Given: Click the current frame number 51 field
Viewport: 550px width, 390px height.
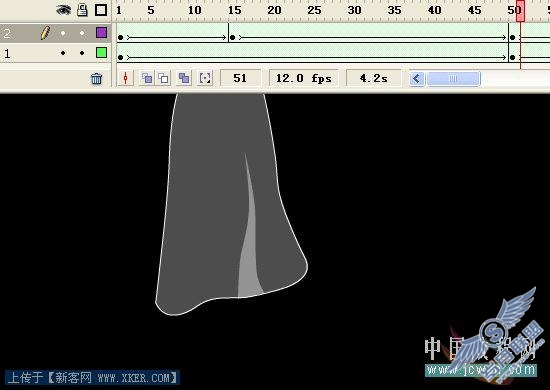Looking at the screenshot, I should coord(240,78).
